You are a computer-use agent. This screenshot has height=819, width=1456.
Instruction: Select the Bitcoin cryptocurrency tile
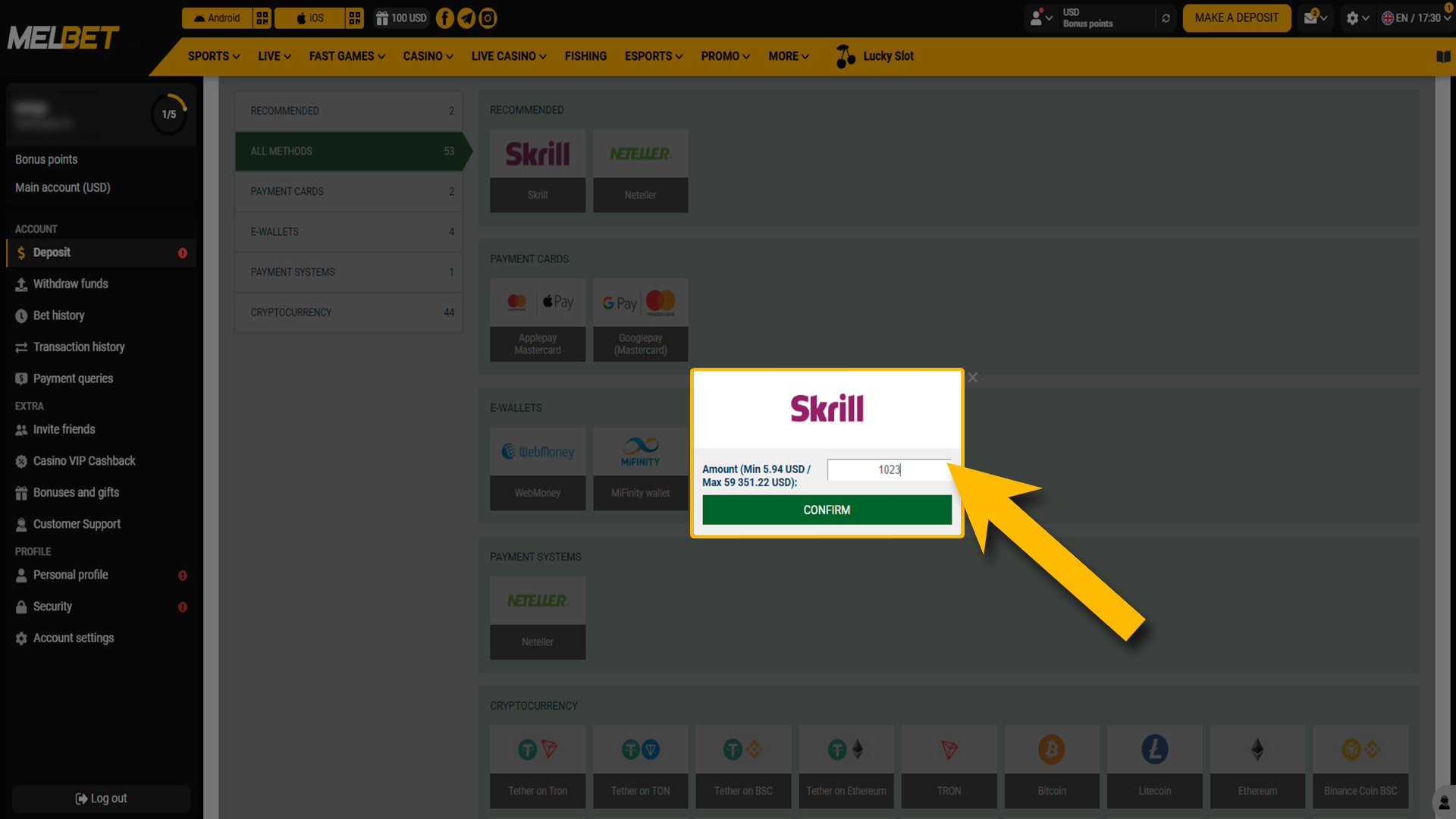1051,766
